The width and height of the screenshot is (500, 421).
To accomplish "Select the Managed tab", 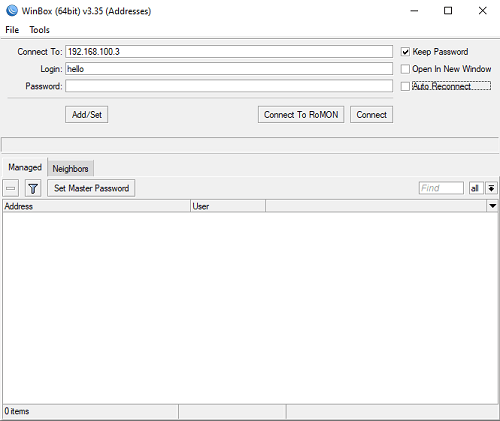I will tap(25, 167).
